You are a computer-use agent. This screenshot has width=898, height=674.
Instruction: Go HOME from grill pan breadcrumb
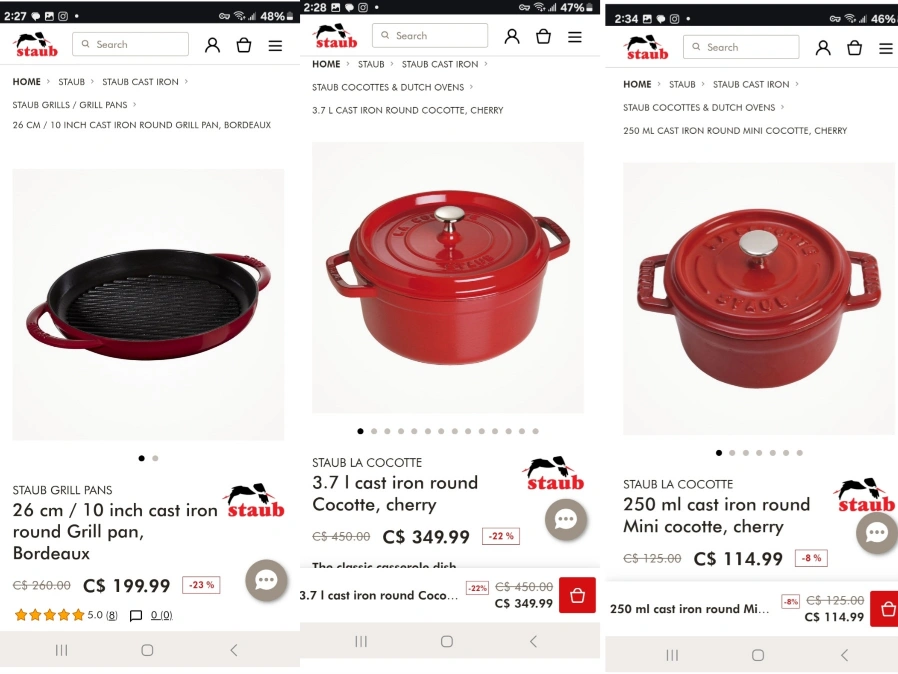click(26, 82)
